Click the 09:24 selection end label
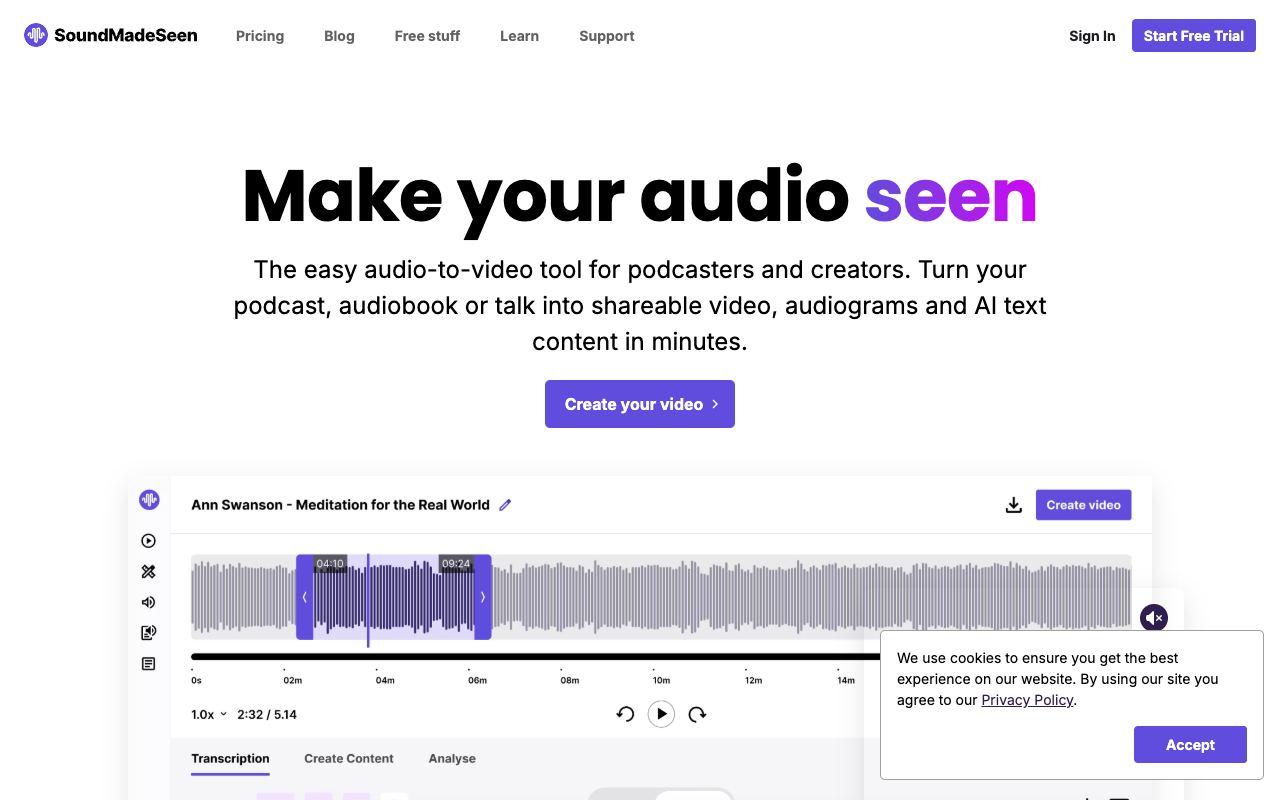The height and width of the screenshot is (800, 1280). pos(456,564)
